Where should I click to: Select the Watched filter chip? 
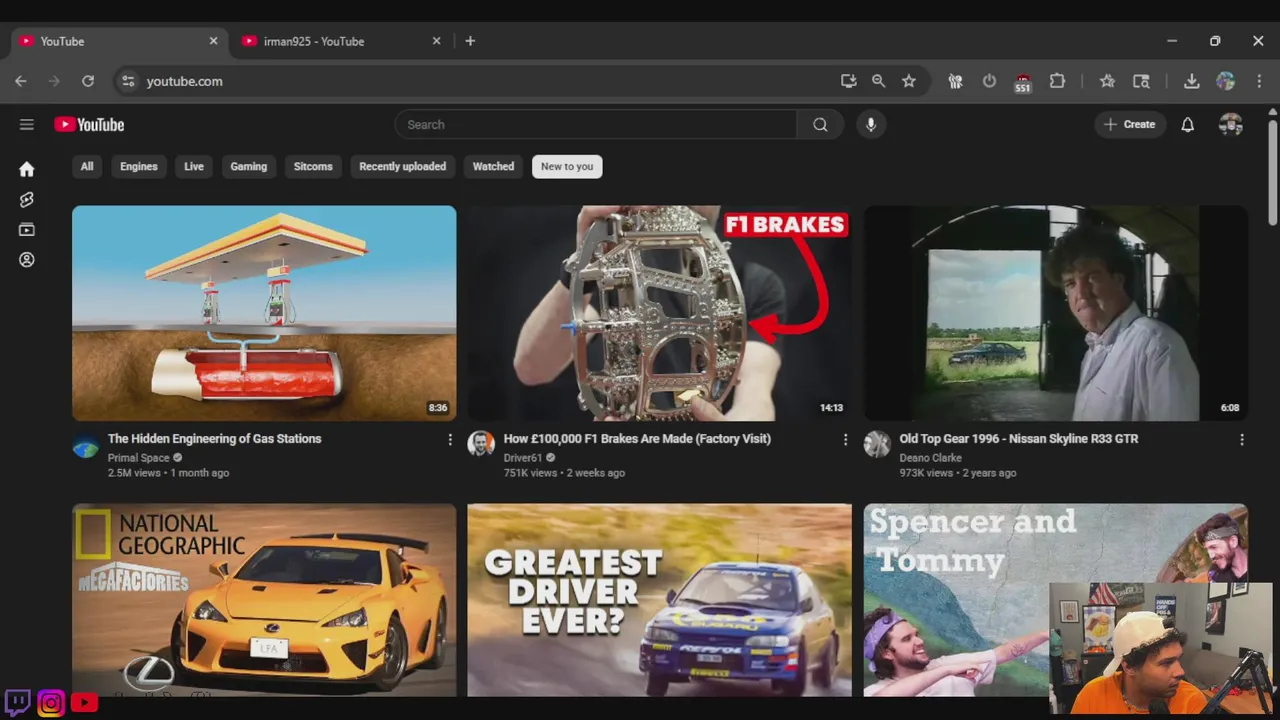(493, 167)
